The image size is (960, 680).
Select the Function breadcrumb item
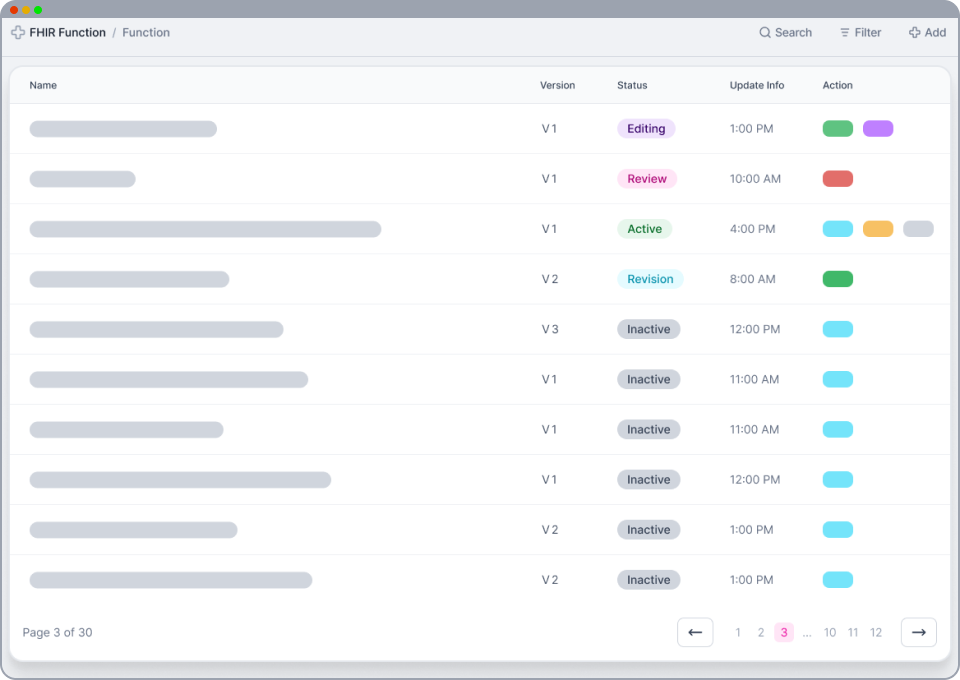click(146, 33)
